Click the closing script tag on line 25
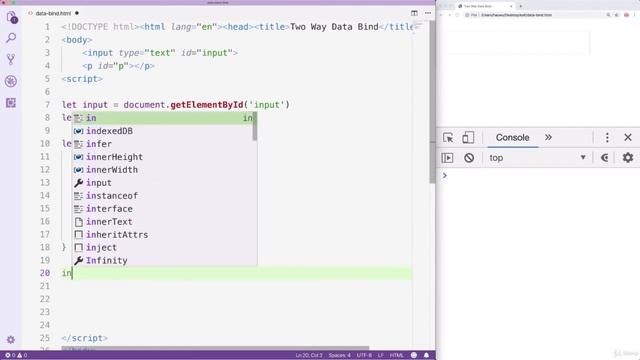This screenshot has width=640, height=360. coord(84,338)
